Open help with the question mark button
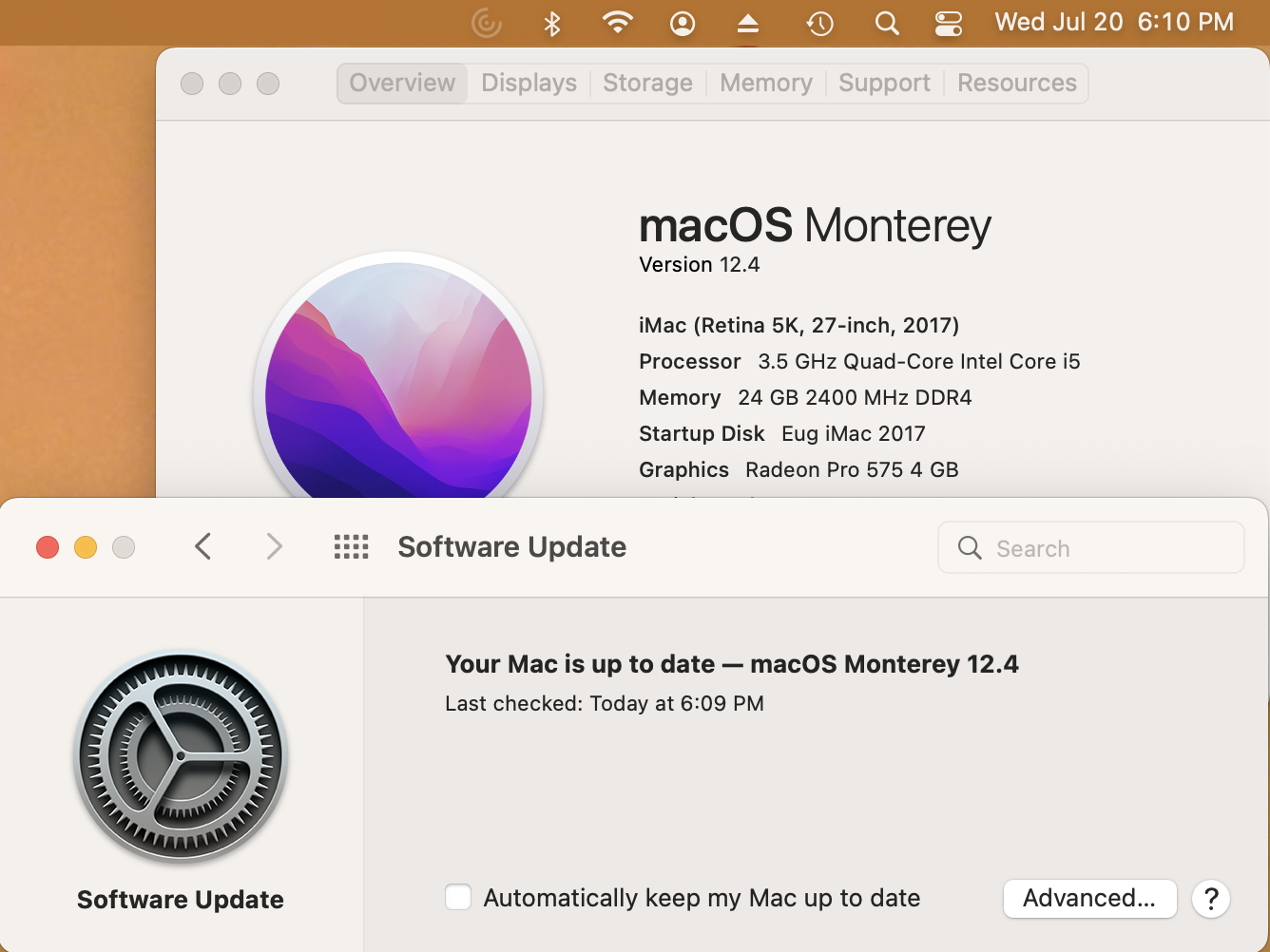This screenshot has height=952, width=1270. click(x=1211, y=899)
